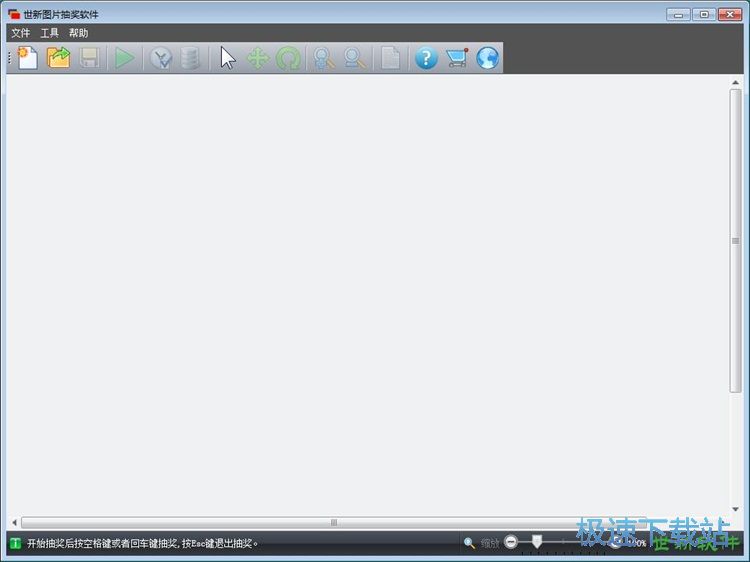Choose the green four-arrow move tool
Viewport: 750px width, 562px height.
click(x=258, y=58)
